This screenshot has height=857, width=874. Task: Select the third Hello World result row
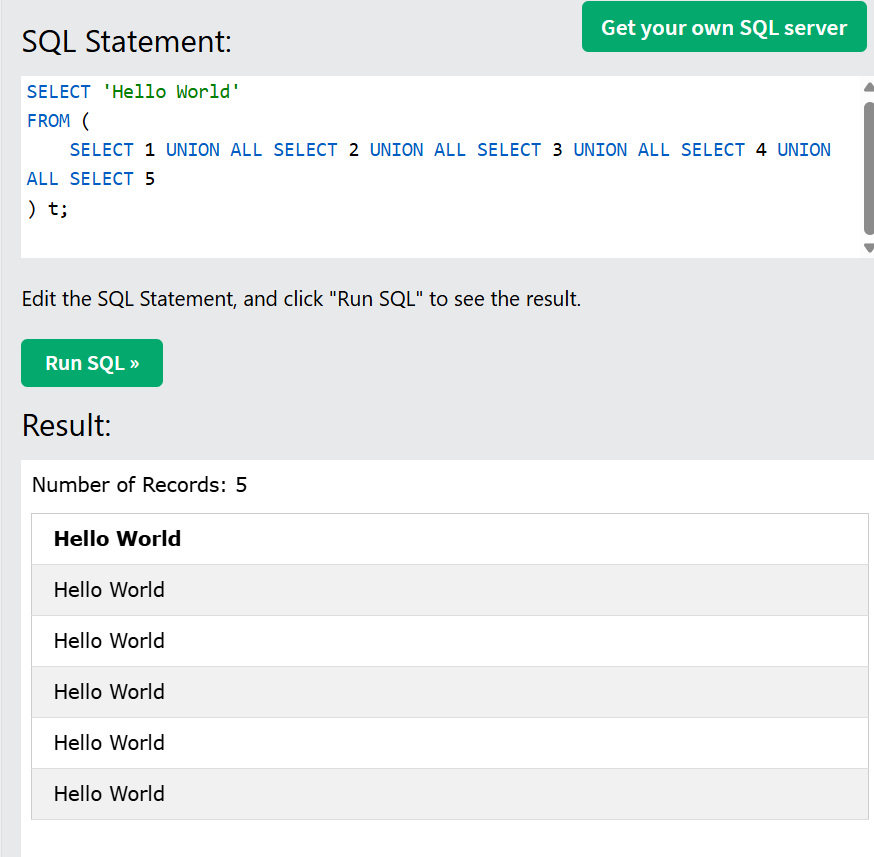pos(109,692)
